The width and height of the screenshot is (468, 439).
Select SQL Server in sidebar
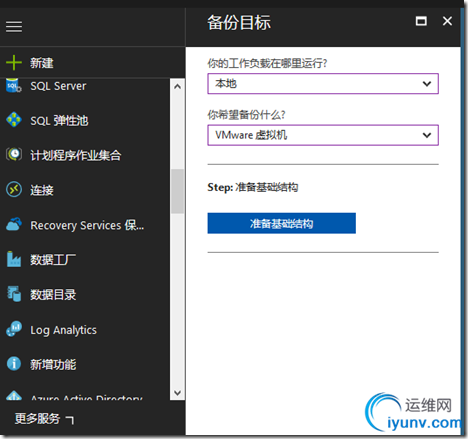(x=58, y=86)
